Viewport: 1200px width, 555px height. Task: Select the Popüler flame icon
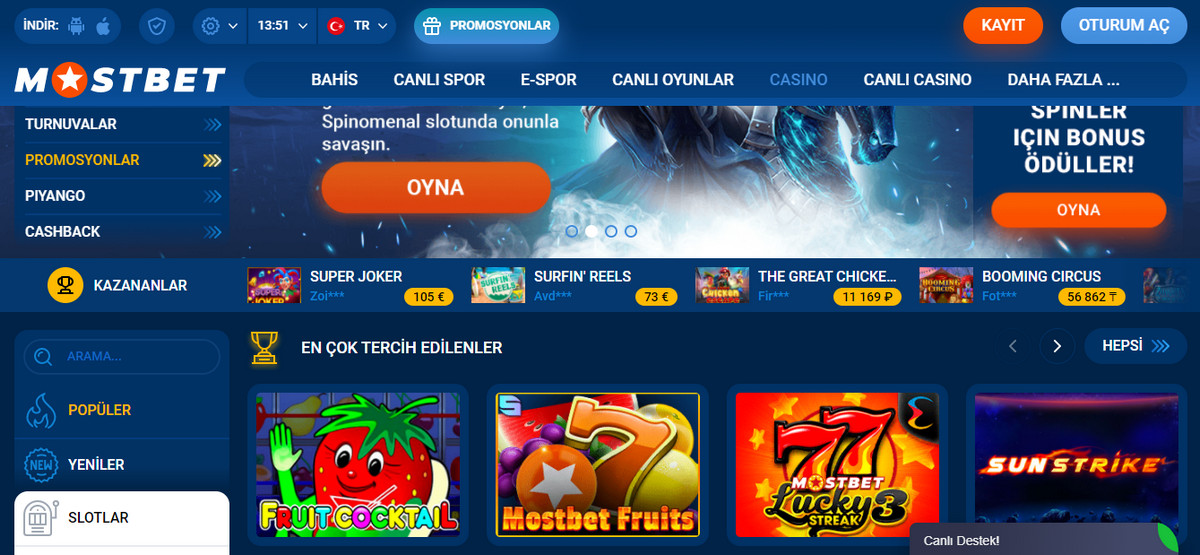[x=41, y=410]
